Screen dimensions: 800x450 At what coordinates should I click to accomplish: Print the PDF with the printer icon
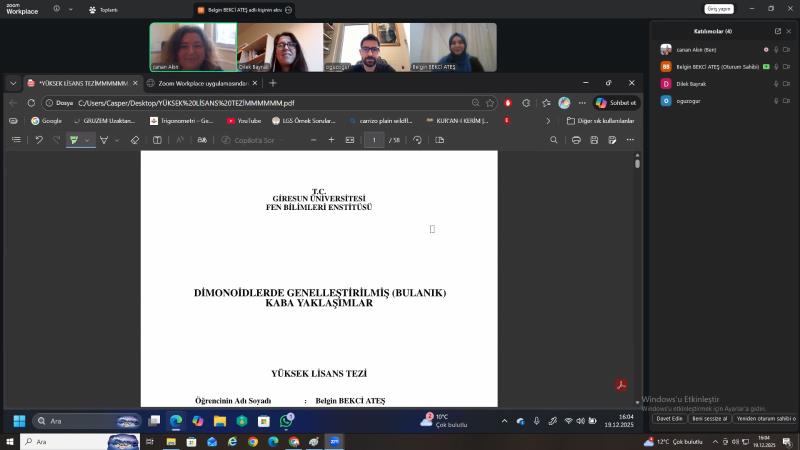point(576,140)
